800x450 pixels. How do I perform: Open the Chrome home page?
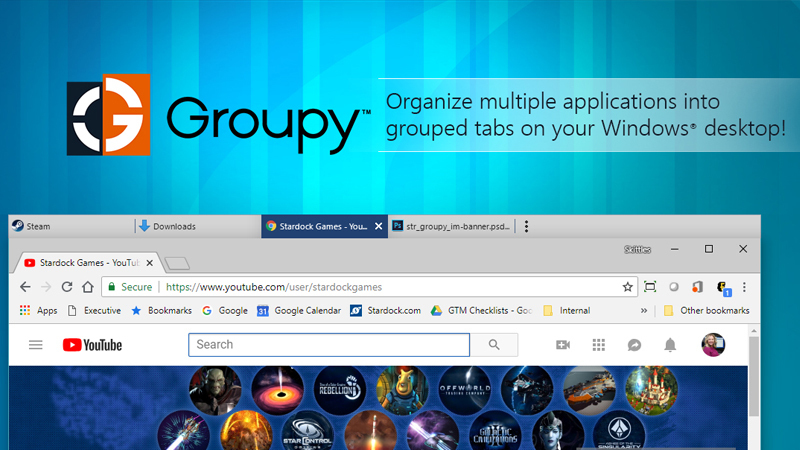click(x=88, y=287)
